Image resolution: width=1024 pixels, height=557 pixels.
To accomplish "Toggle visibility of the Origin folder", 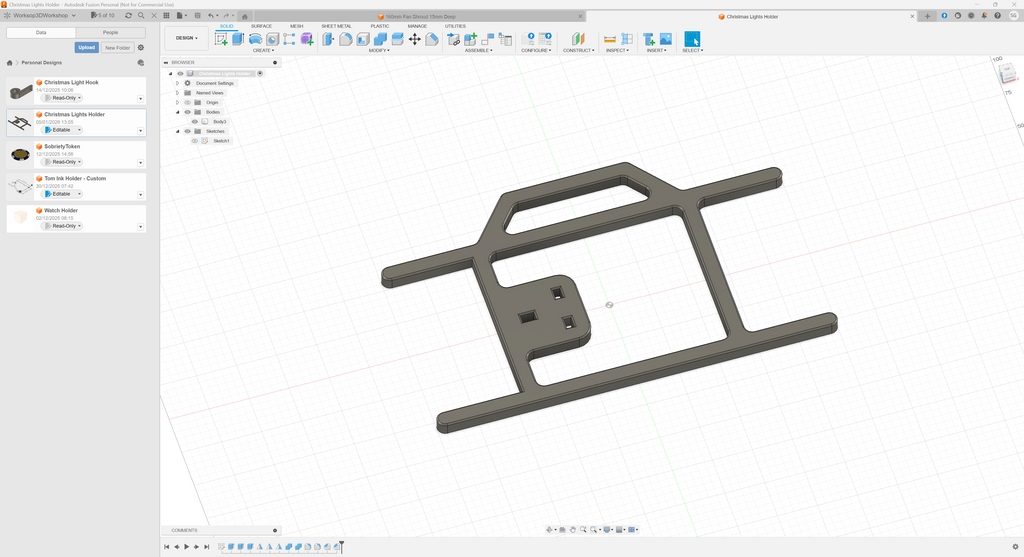I will click(x=187, y=103).
